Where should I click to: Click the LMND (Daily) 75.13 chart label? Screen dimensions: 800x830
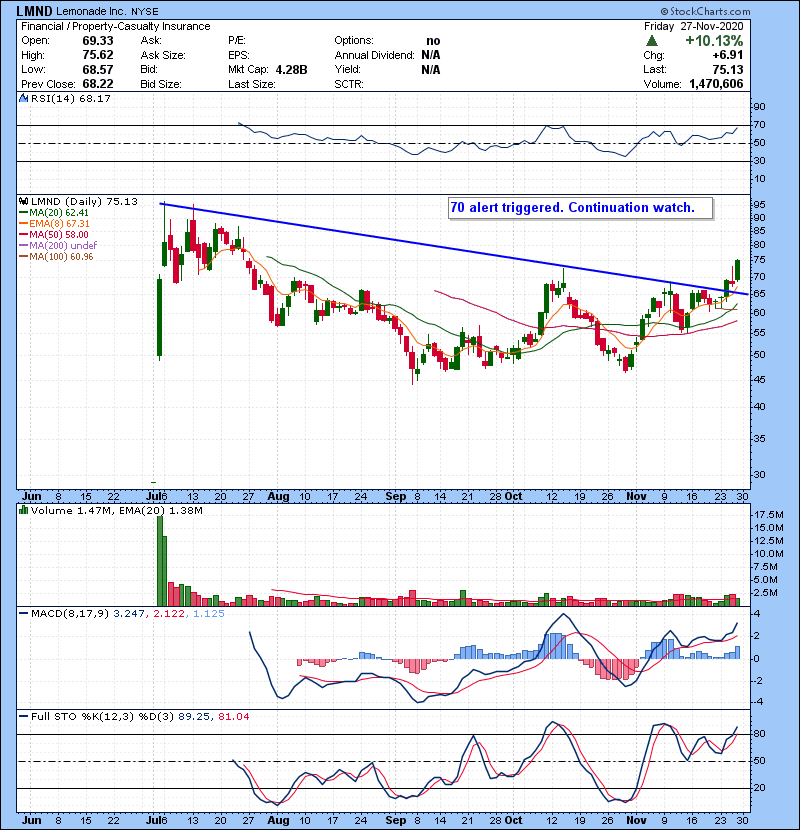tap(84, 201)
